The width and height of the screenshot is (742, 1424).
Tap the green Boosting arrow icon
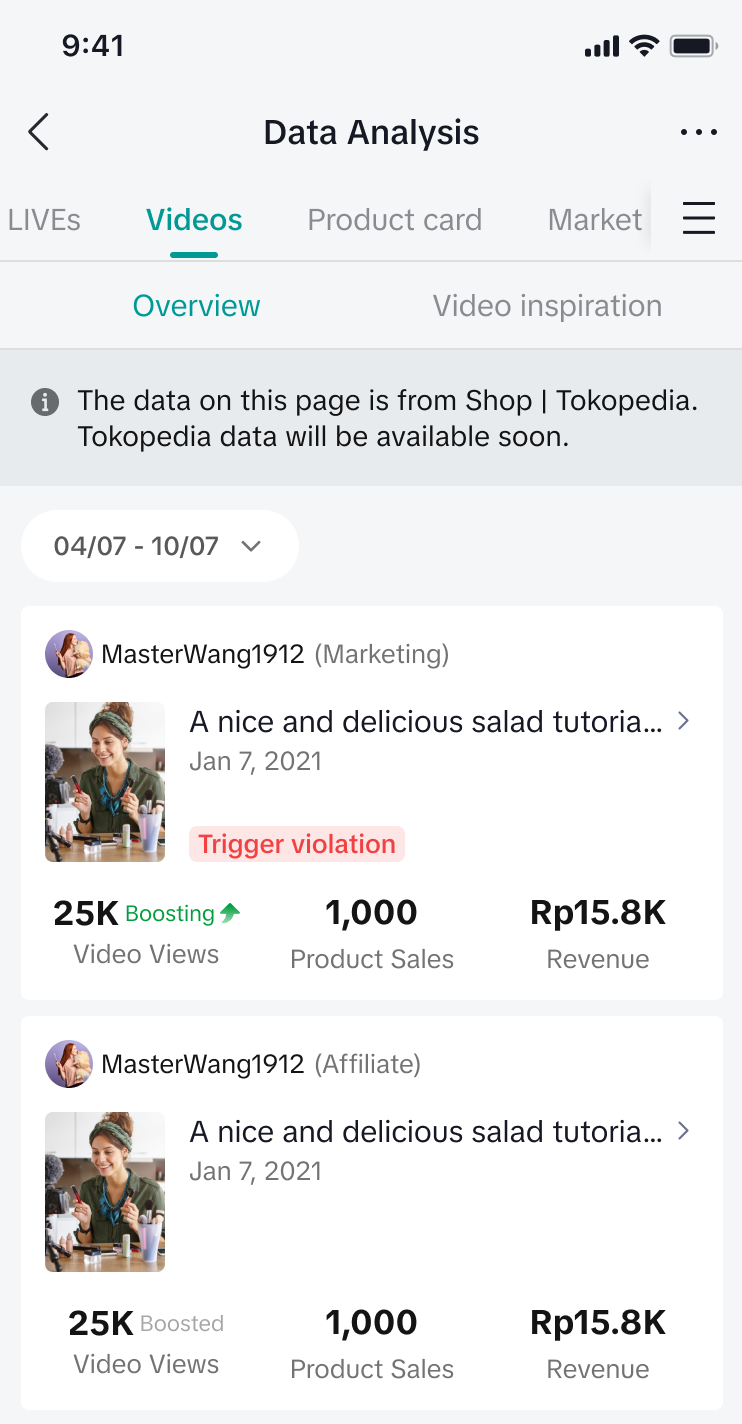(x=231, y=912)
